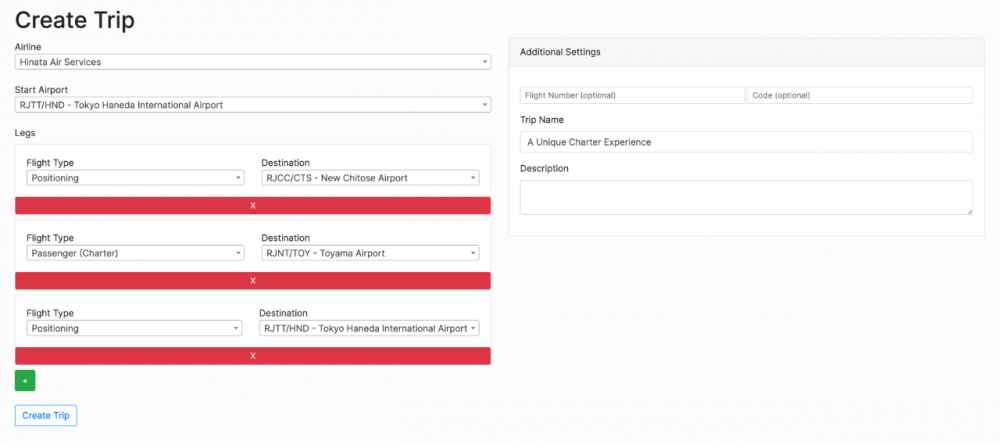The height and width of the screenshot is (441, 1000).
Task: Open the Passenger (Charter) flight type dropdown
Action: tap(135, 253)
